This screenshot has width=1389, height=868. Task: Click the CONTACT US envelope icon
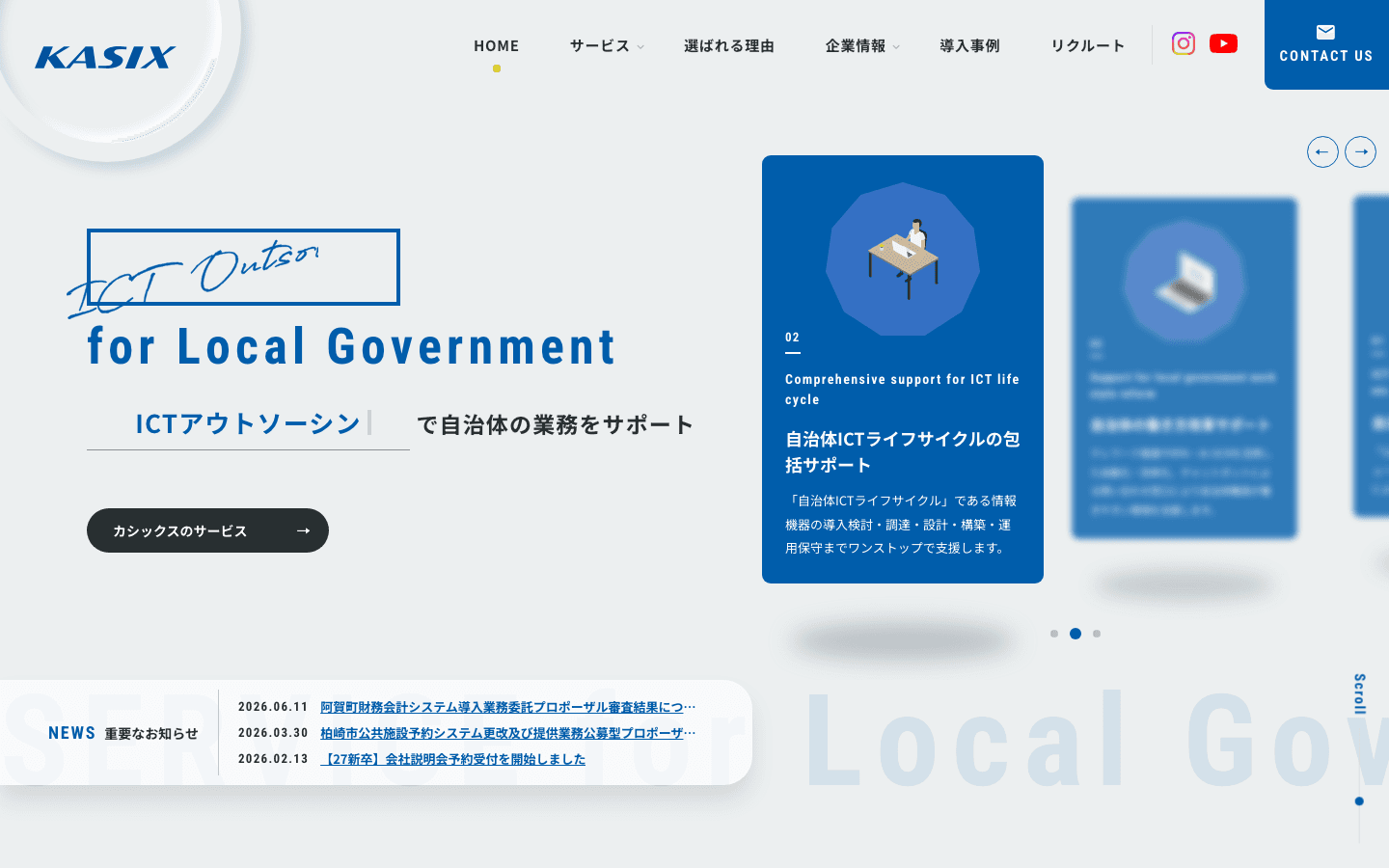1326,32
